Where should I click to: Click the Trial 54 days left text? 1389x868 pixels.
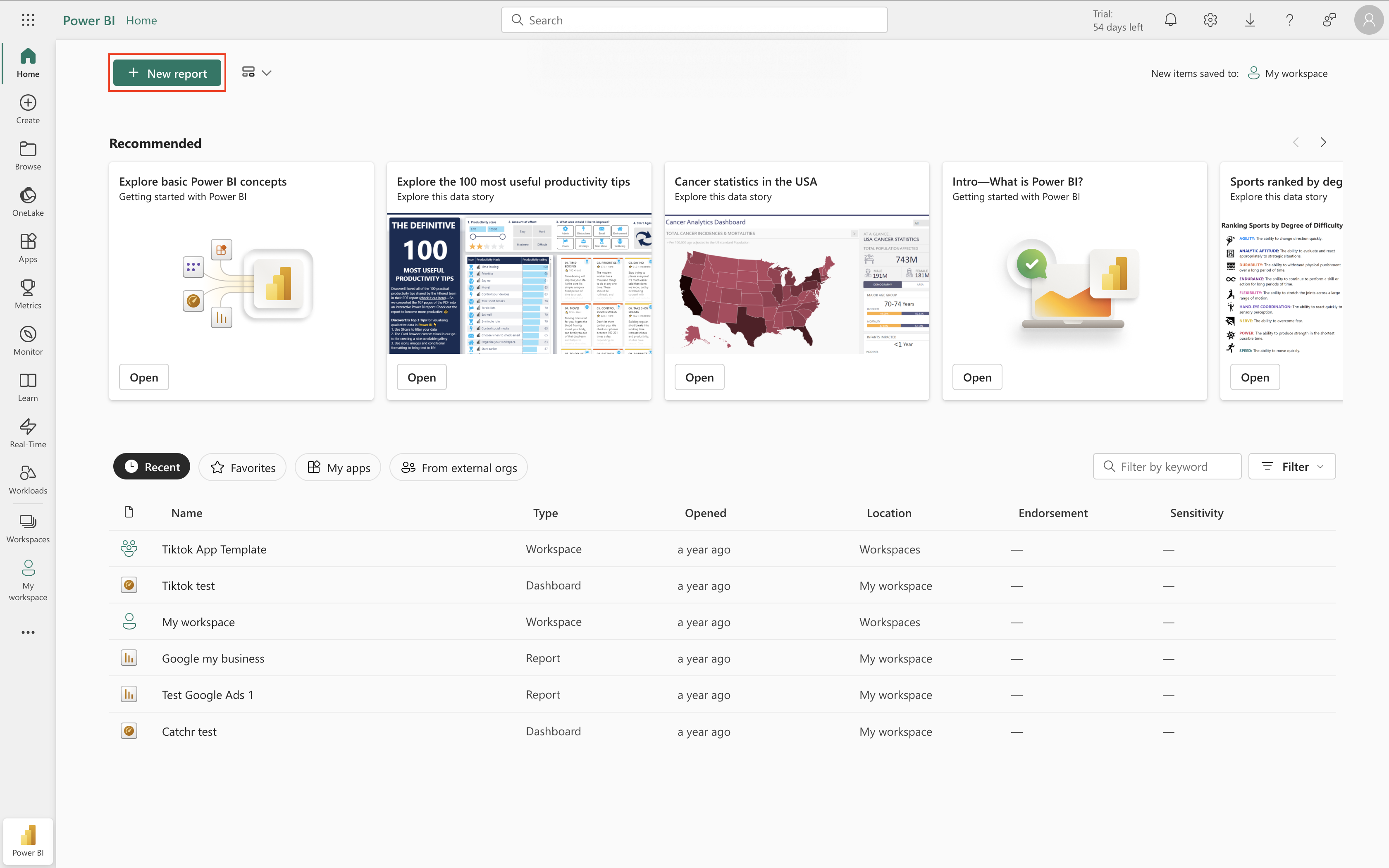pyautogui.click(x=1117, y=21)
